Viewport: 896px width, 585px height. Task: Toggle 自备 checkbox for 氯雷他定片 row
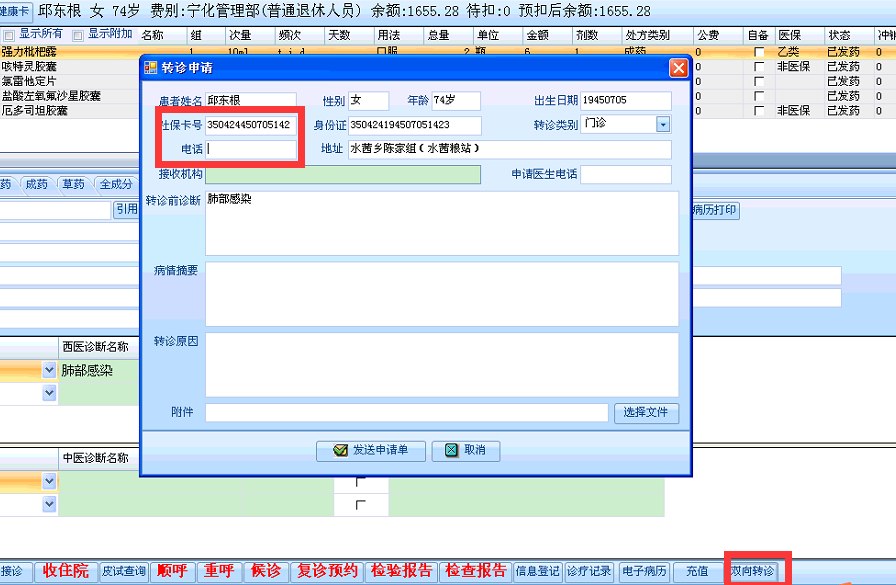759,82
